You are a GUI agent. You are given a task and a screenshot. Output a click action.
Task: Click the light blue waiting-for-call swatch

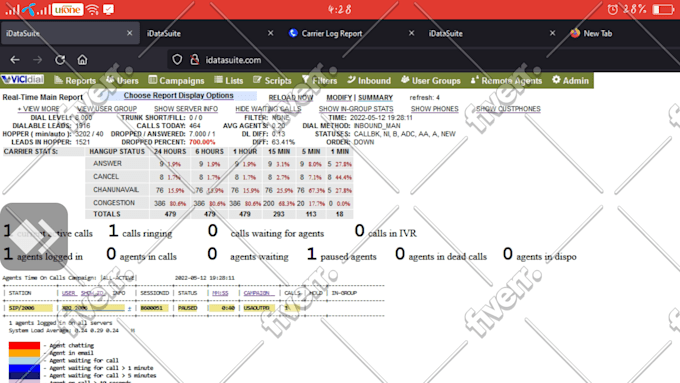point(24,360)
